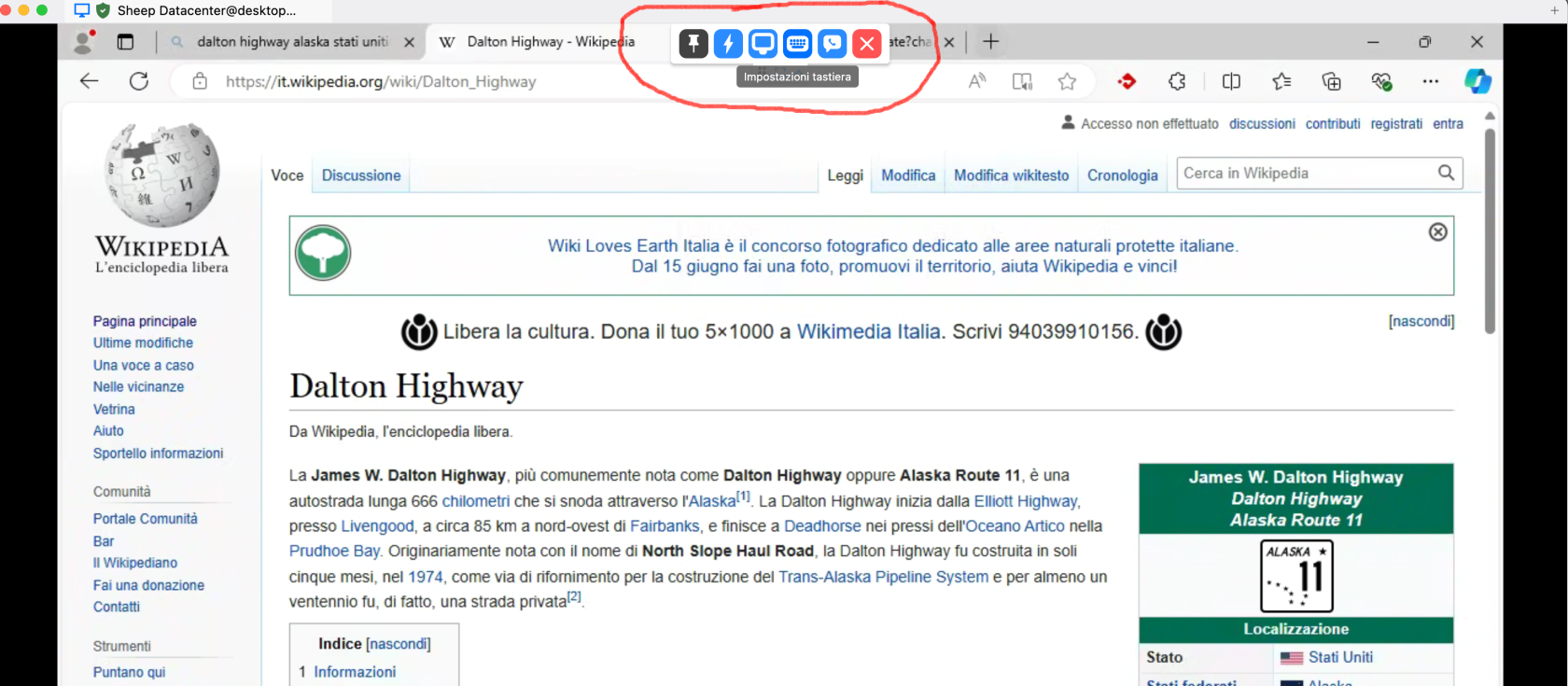The height and width of the screenshot is (686, 1568).
Task: Open the Modifica tab
Action: click(x=908, y=175)
